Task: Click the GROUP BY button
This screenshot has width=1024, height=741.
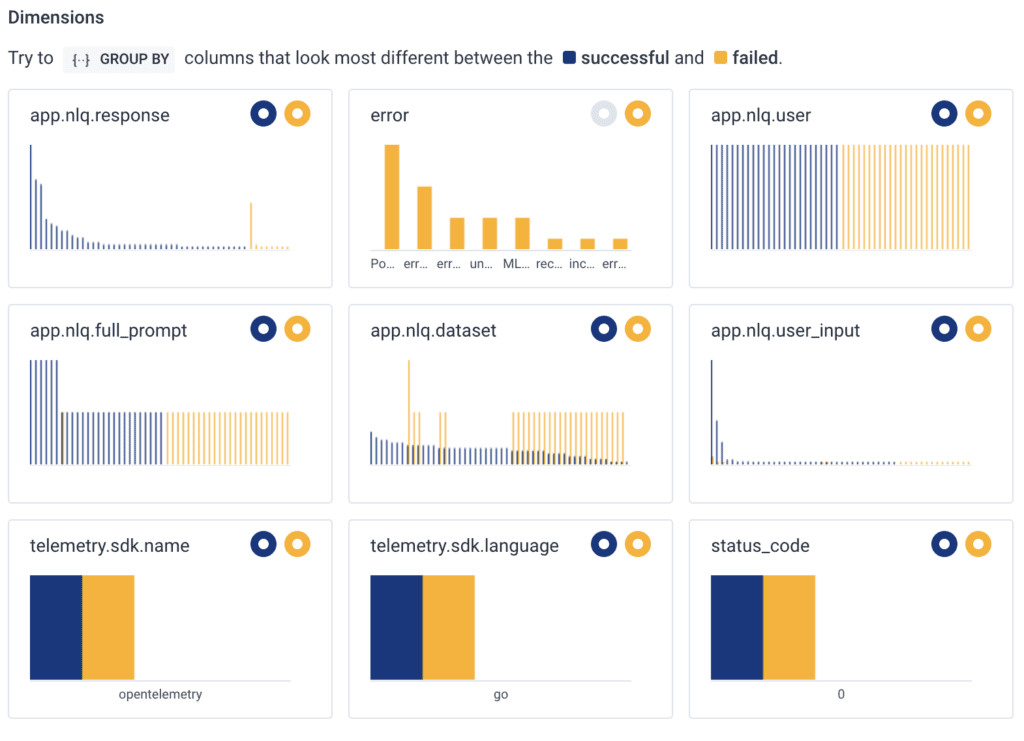Action: tap(119, 59)
